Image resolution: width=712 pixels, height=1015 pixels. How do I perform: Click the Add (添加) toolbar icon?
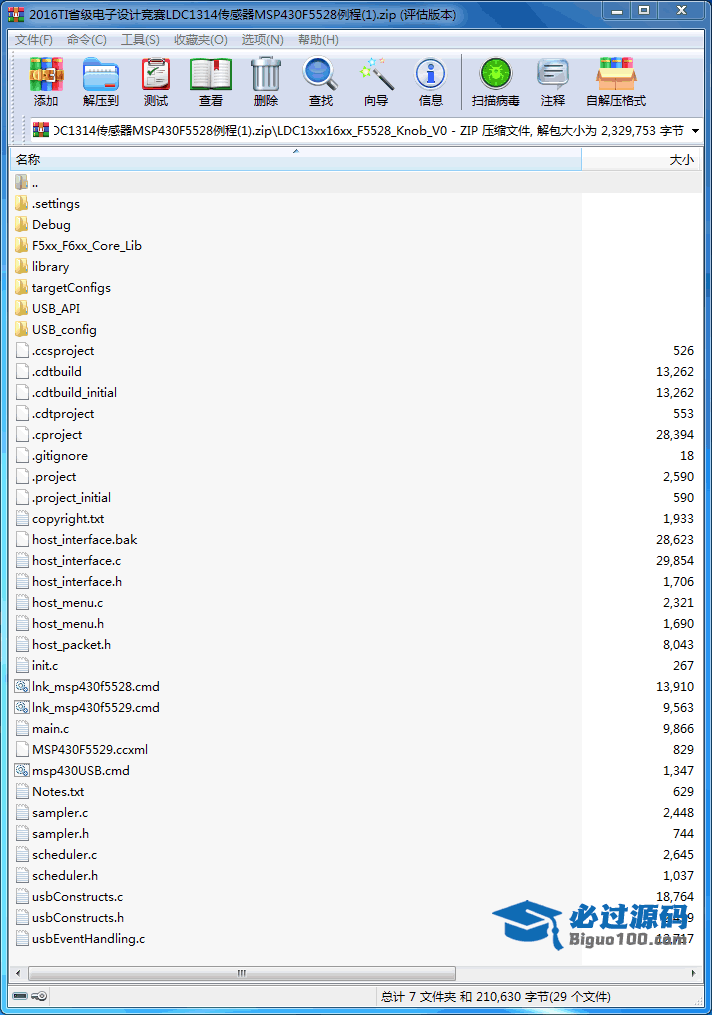[x=46, y=74]
